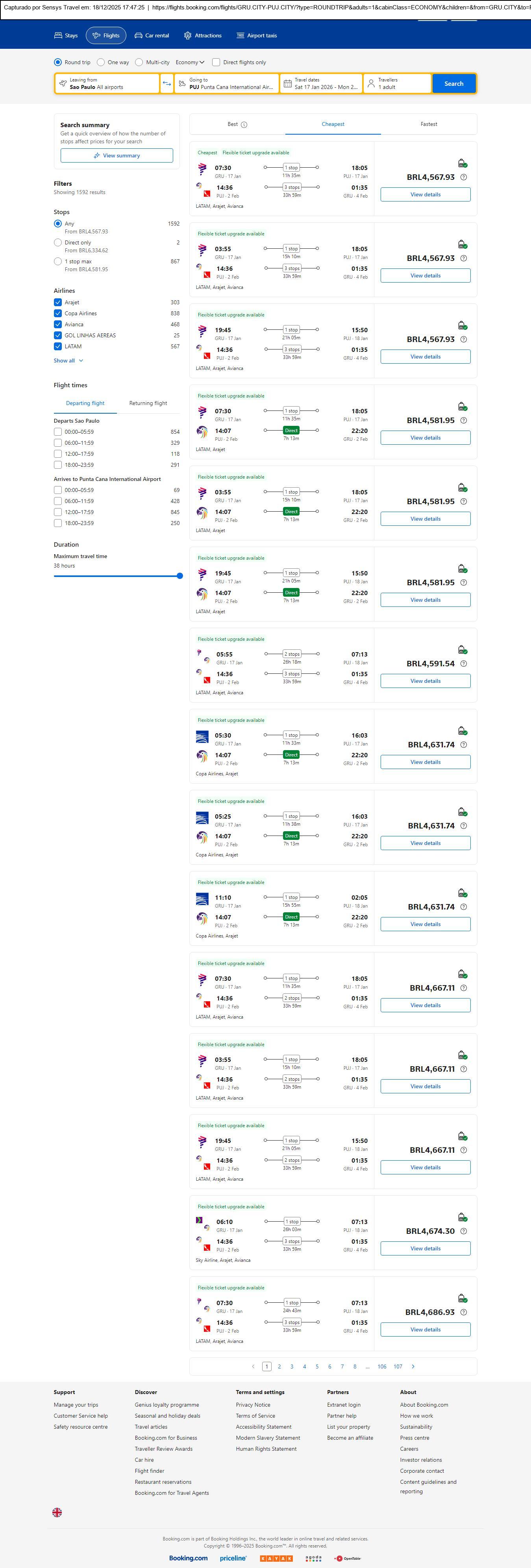Click the Leaving from Sao Paulo field
The height and width of the screenshot is (1568, 531).
pos(107,83)
